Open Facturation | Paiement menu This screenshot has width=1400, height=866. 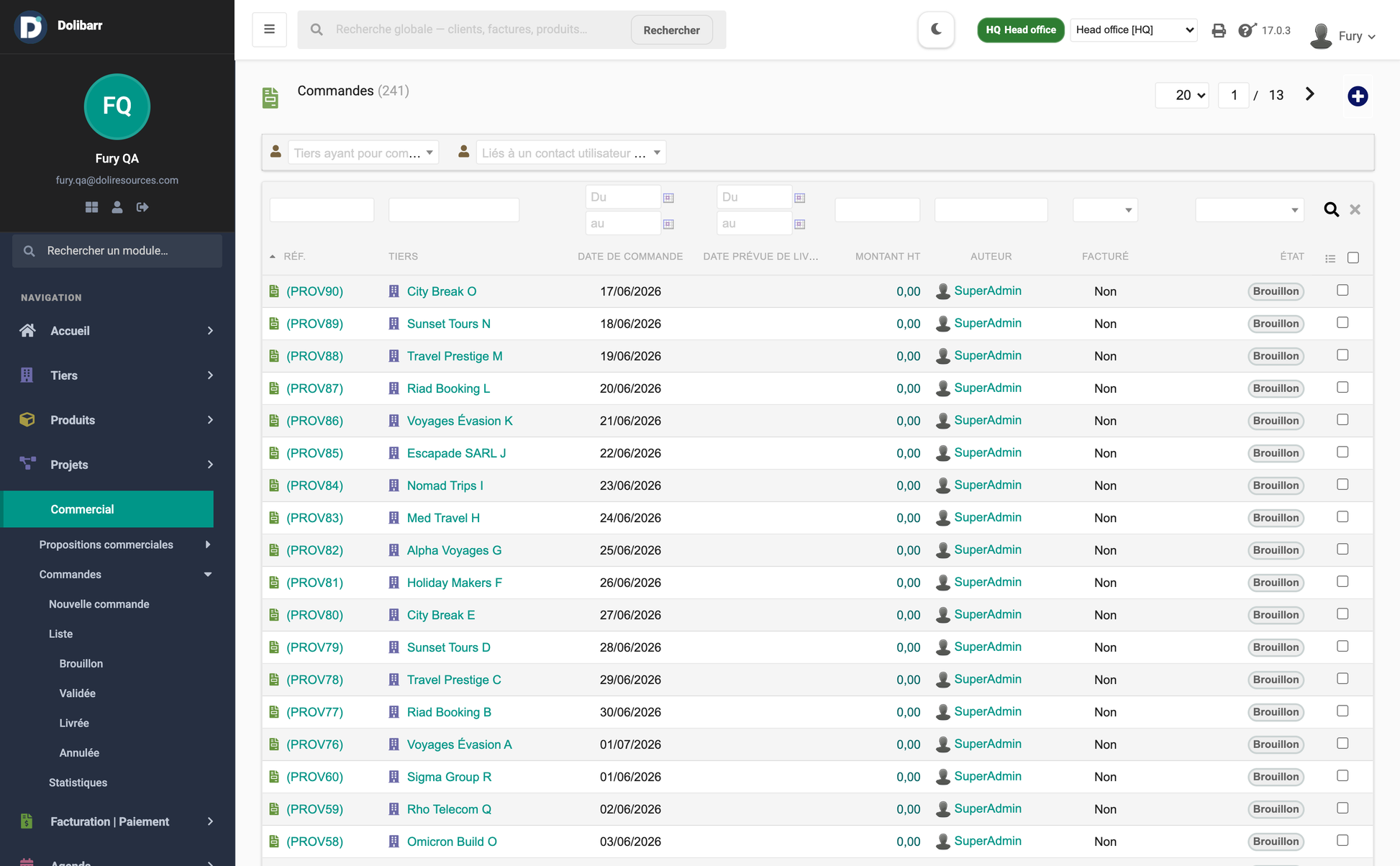tap(117, 821)
